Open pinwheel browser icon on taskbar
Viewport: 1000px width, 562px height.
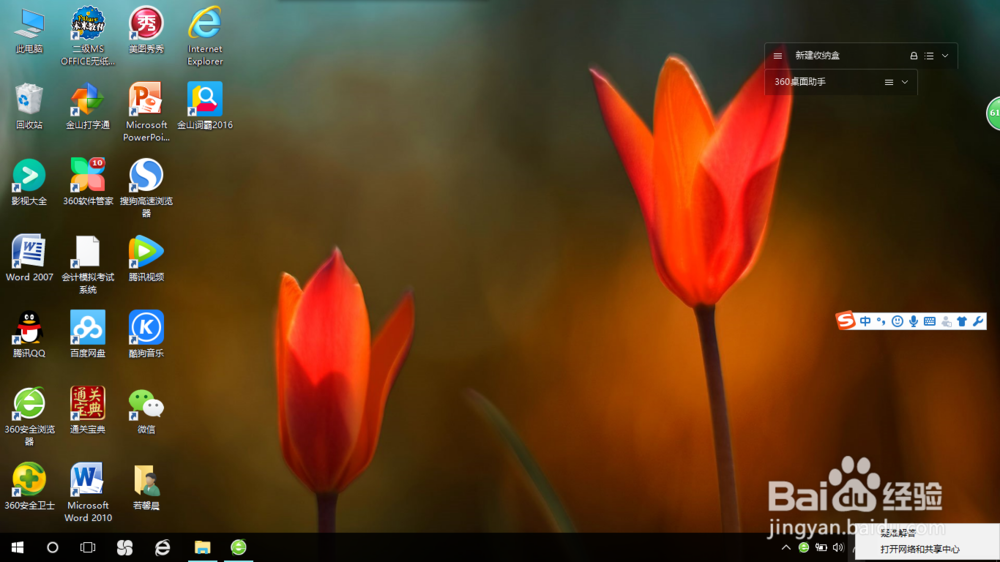[x=124, y=547]
